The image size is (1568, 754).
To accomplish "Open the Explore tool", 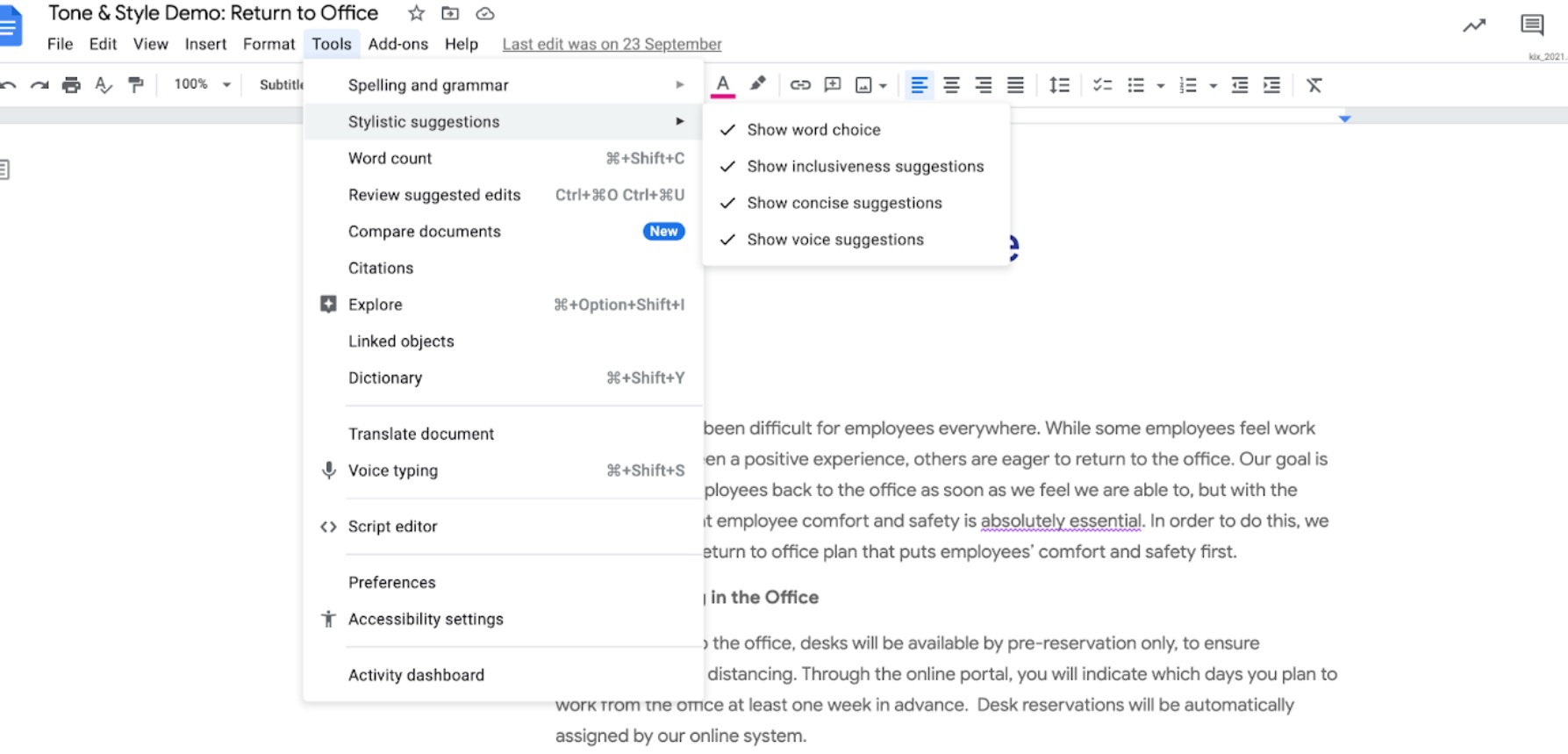I will point(503,305).
